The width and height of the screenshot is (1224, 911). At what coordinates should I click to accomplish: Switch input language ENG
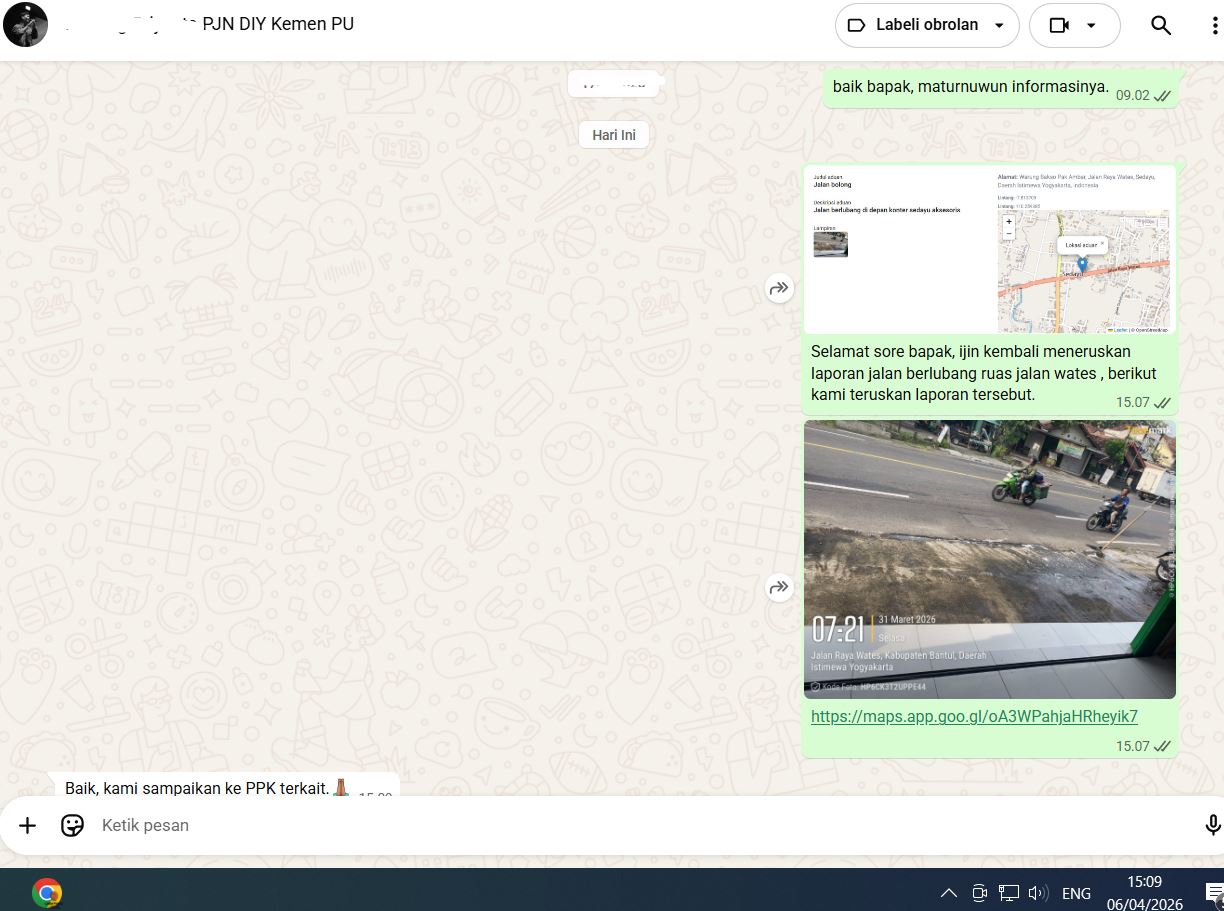[1076, 893]
